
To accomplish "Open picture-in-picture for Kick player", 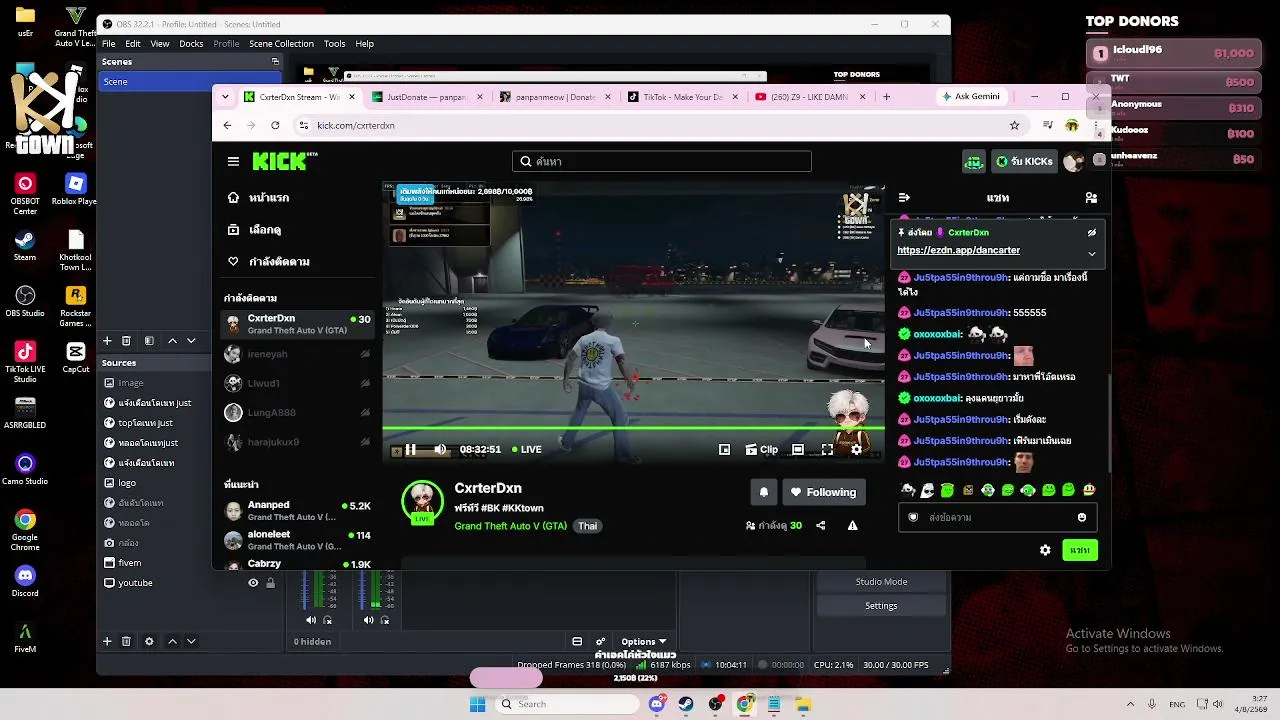I will [x=725, y=449].
